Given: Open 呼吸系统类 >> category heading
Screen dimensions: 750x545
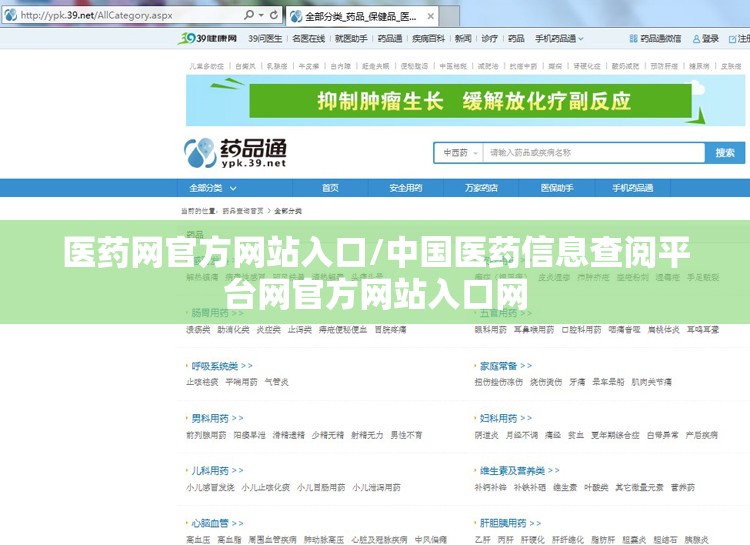Looking at the screenshot, I should 222,366.
